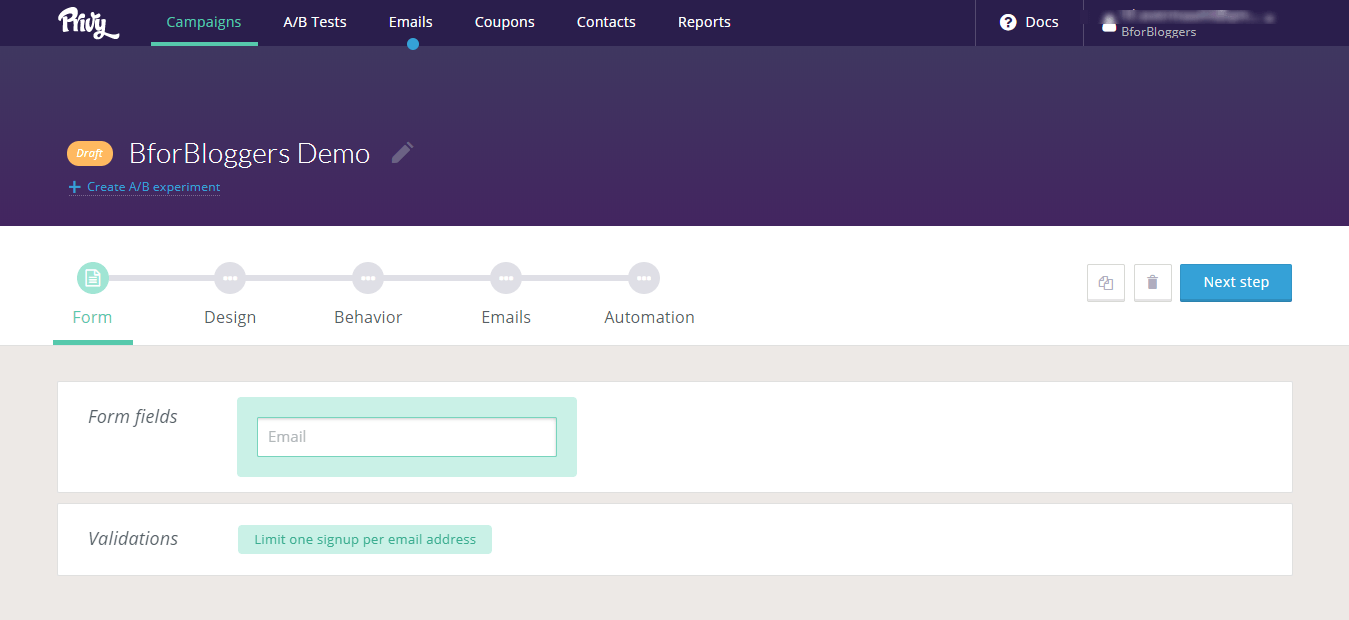The width and height of the screenshot is (1349, 620).
Task: Open the Docs link
Action: coord(1042,22)
